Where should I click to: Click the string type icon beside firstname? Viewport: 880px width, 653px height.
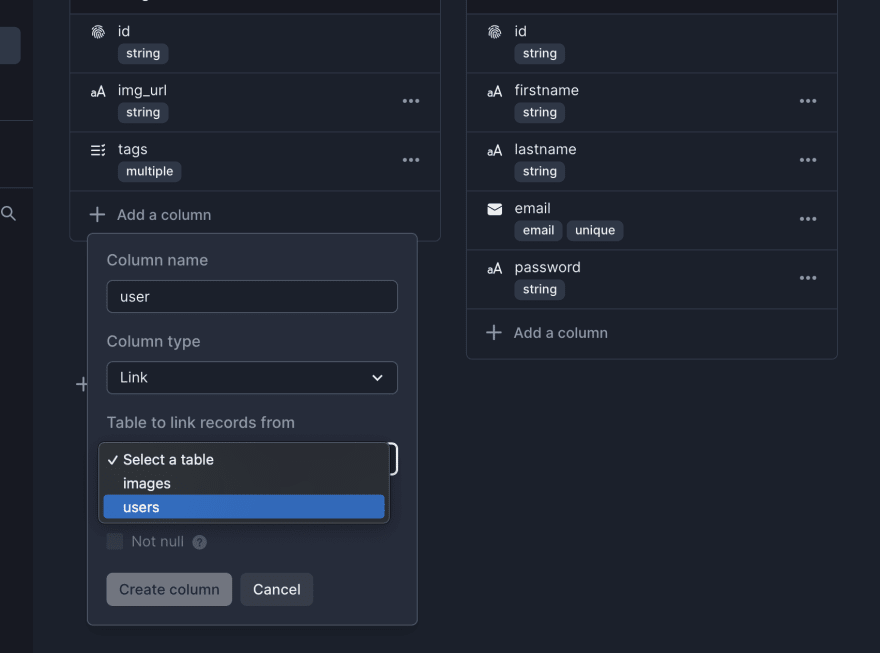(494, 91)
